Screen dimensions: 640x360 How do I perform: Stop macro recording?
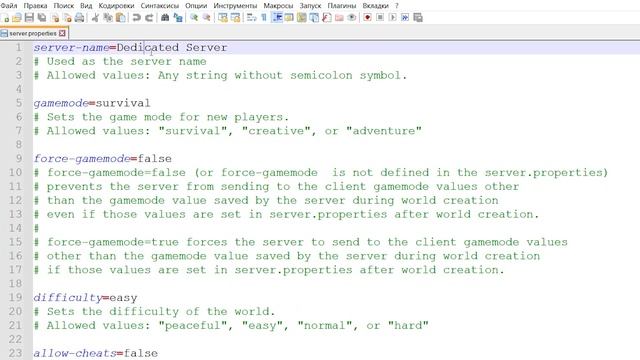point(380,18)
